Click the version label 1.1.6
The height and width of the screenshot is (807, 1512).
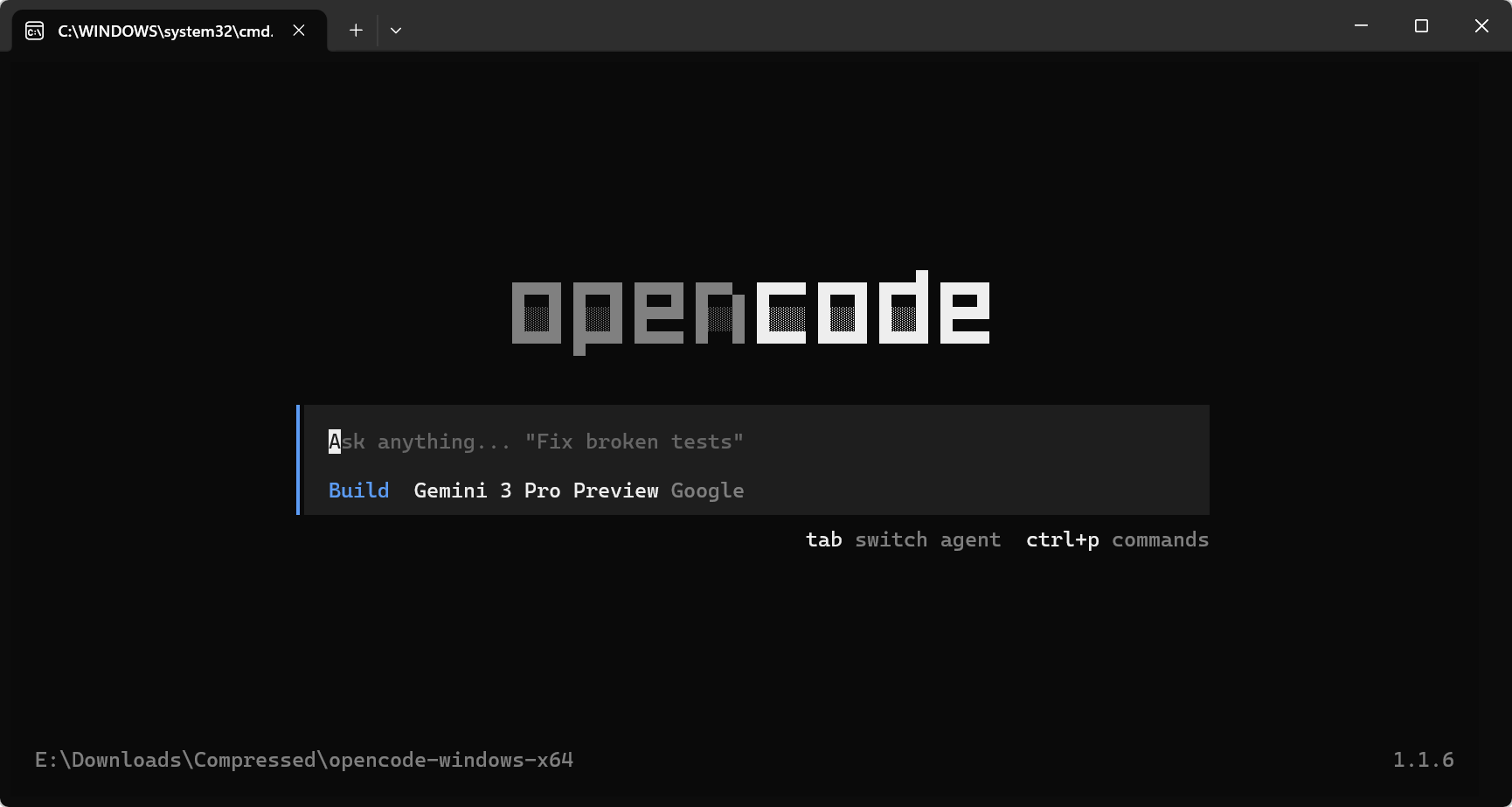pyautogui.click(x=1425, y=760)
